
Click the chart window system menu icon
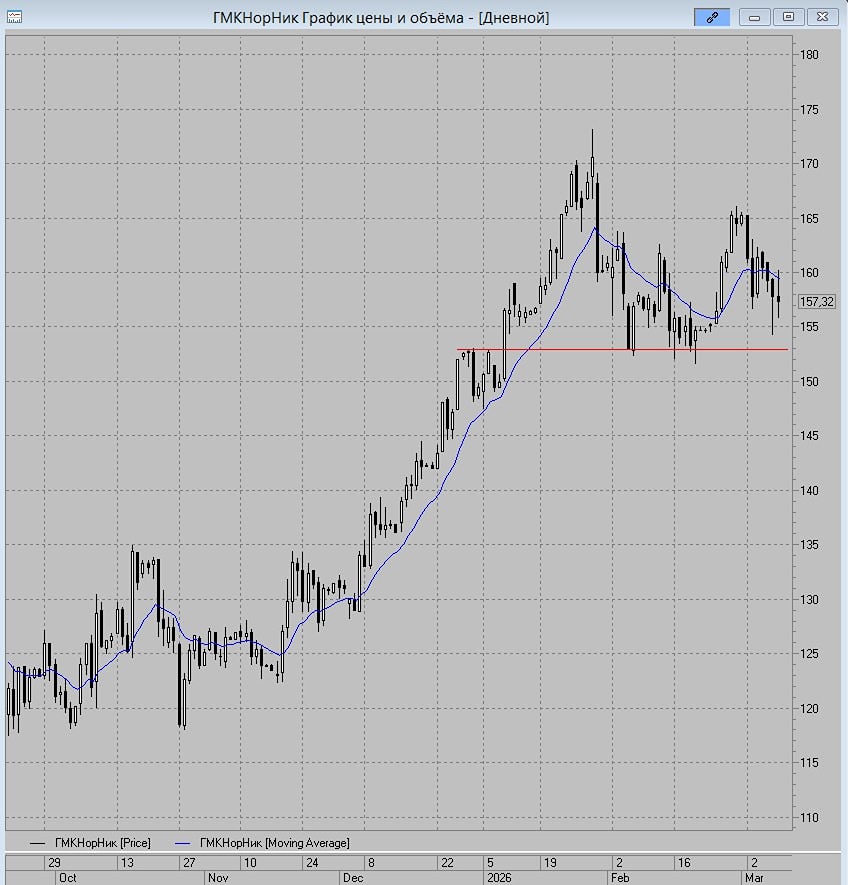coord(15,17)
